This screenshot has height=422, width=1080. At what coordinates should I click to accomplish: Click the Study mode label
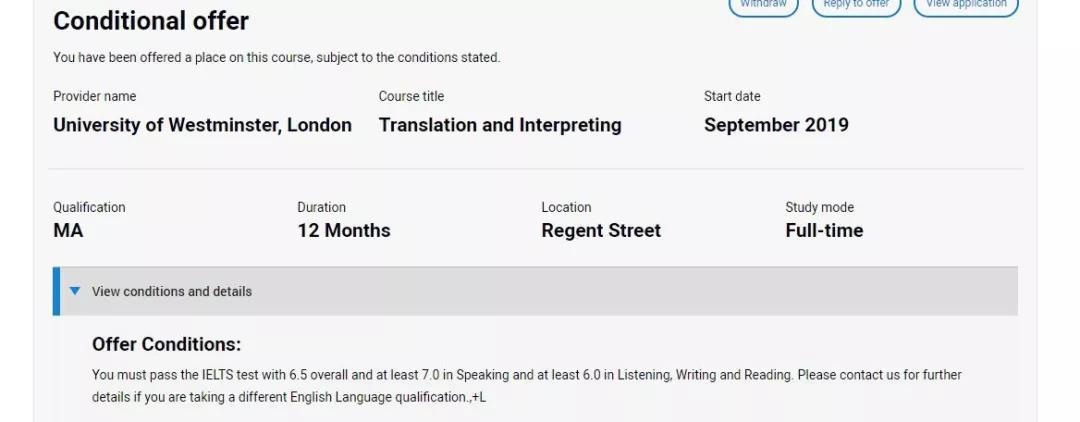pos(819,208)
